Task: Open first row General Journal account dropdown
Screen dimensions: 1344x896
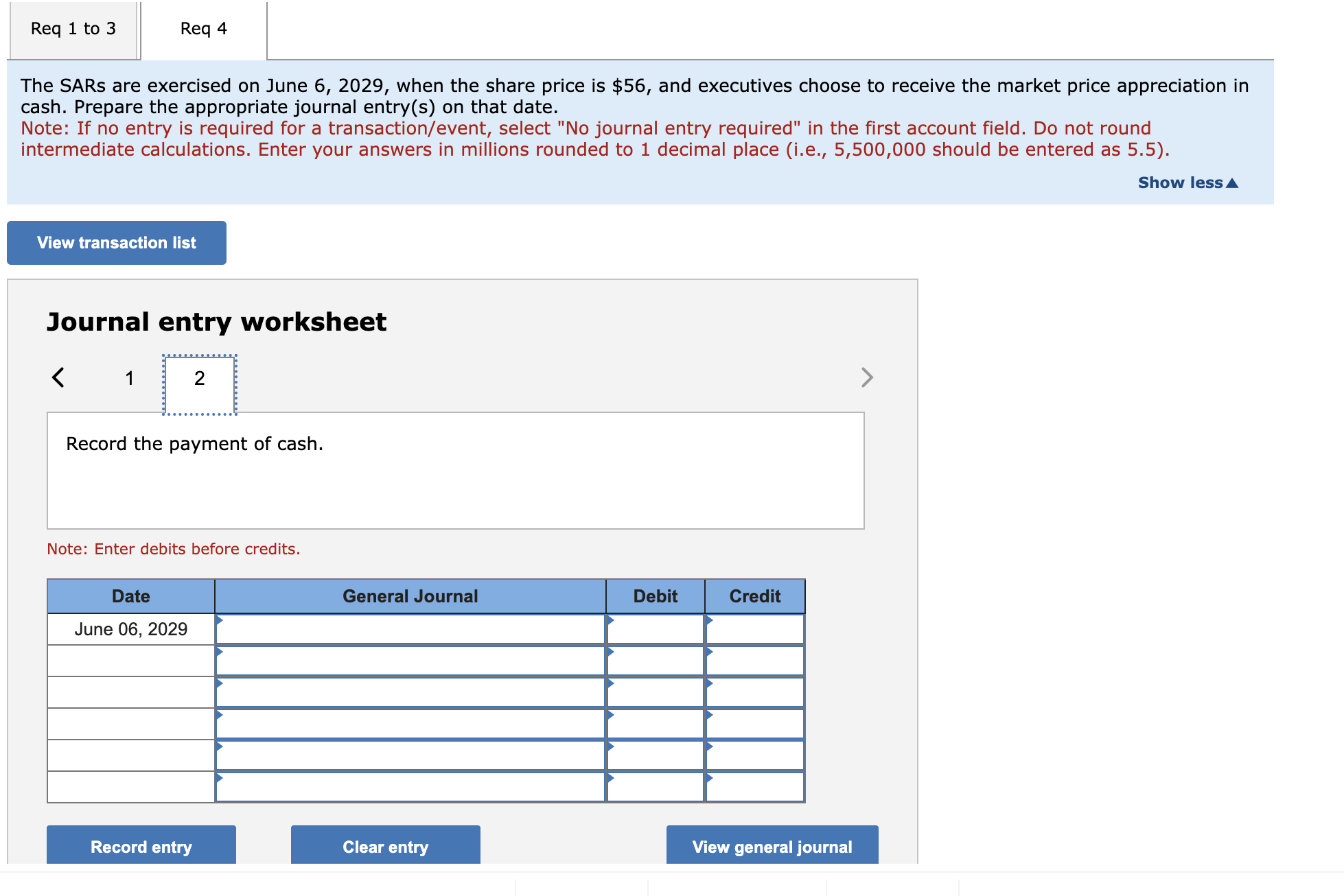Action: point(410,629)
